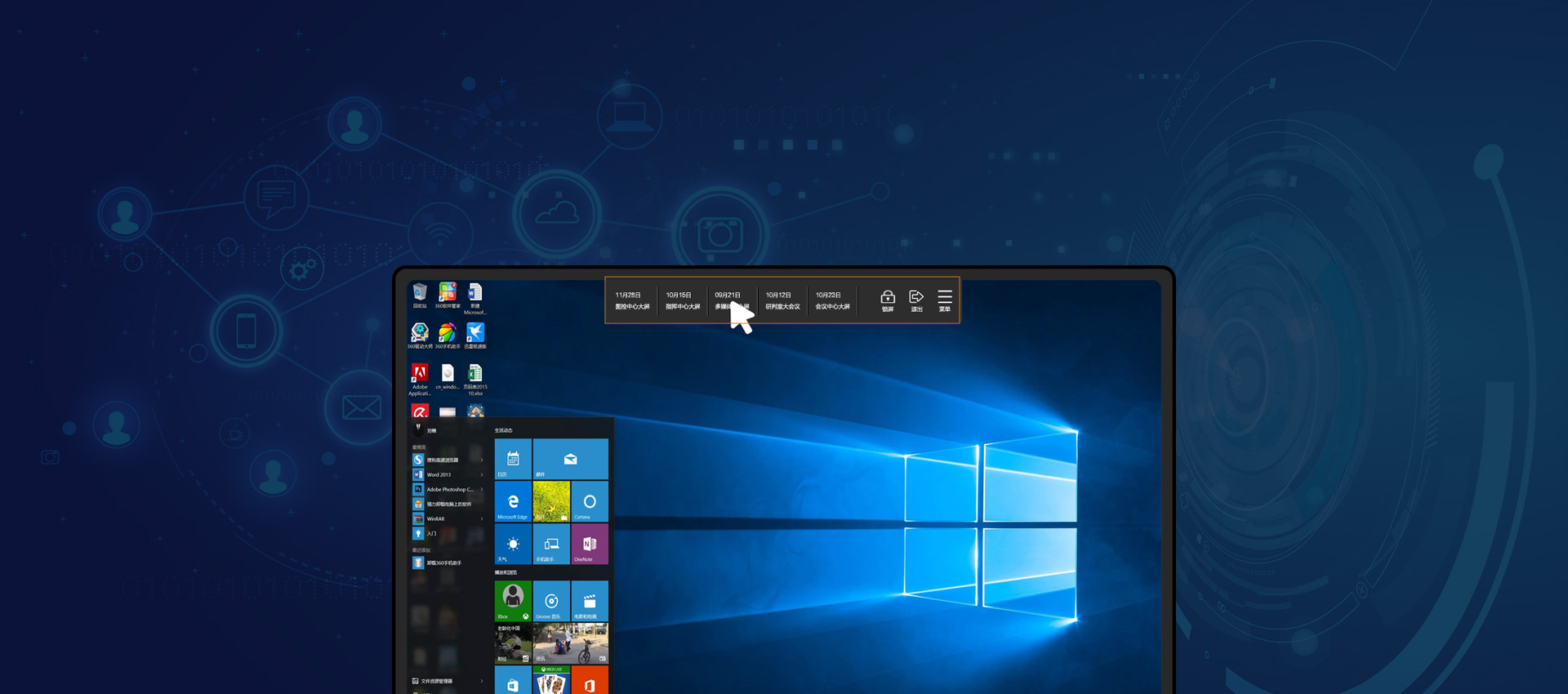Viewport: 1568px width, 694px height.
Task: Click the 退出 exit icon
Action: [x=916, y=300]
